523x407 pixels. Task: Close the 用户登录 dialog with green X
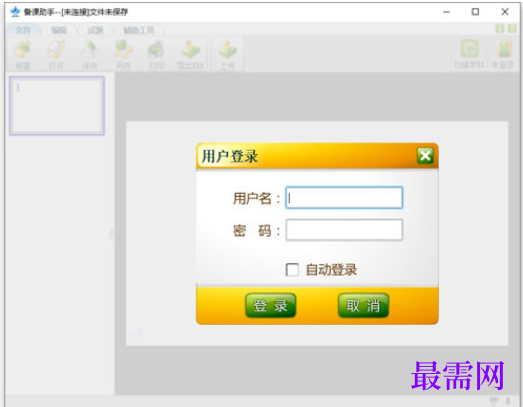425,156
